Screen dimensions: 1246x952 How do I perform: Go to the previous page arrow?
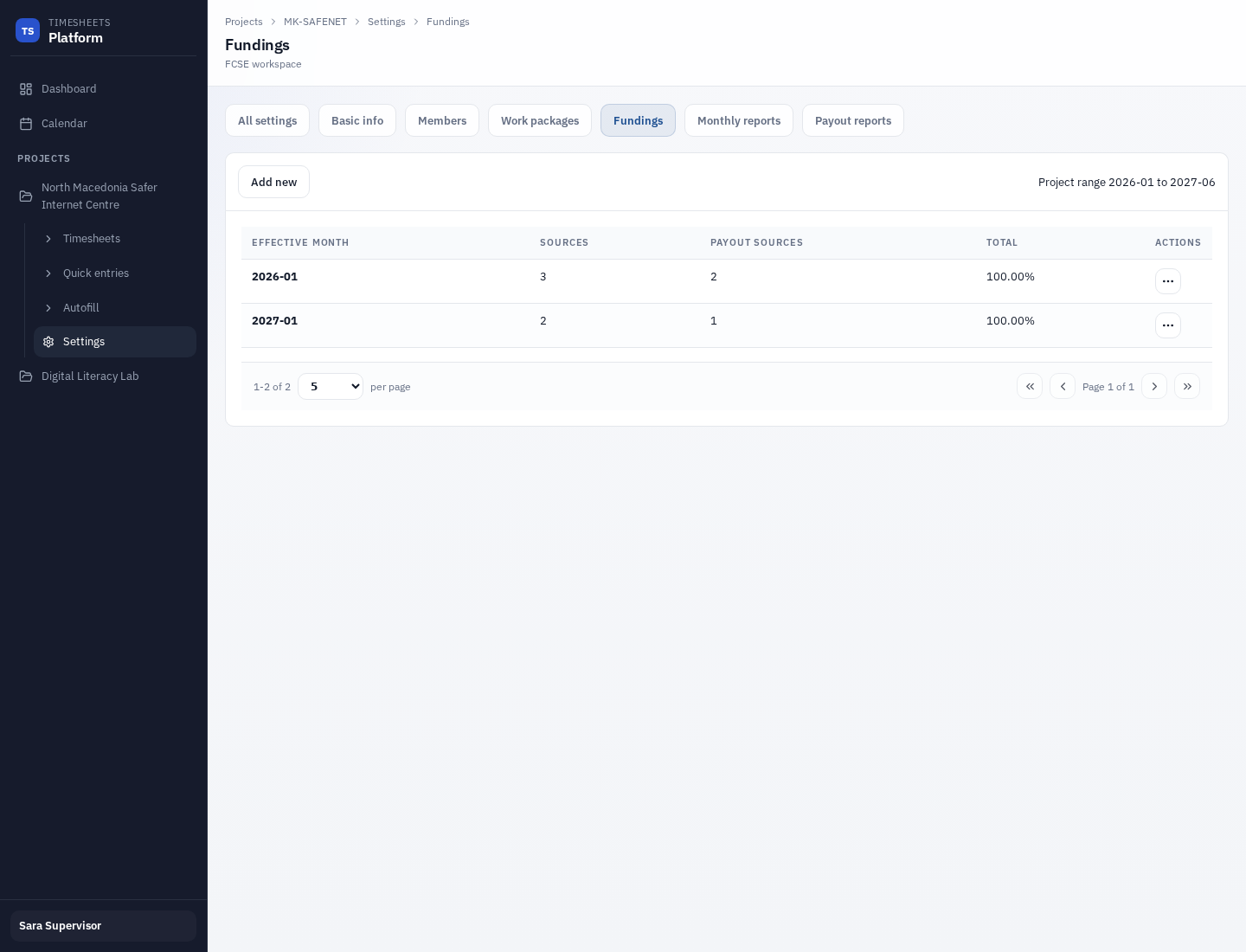click(x=1063, y=386)
